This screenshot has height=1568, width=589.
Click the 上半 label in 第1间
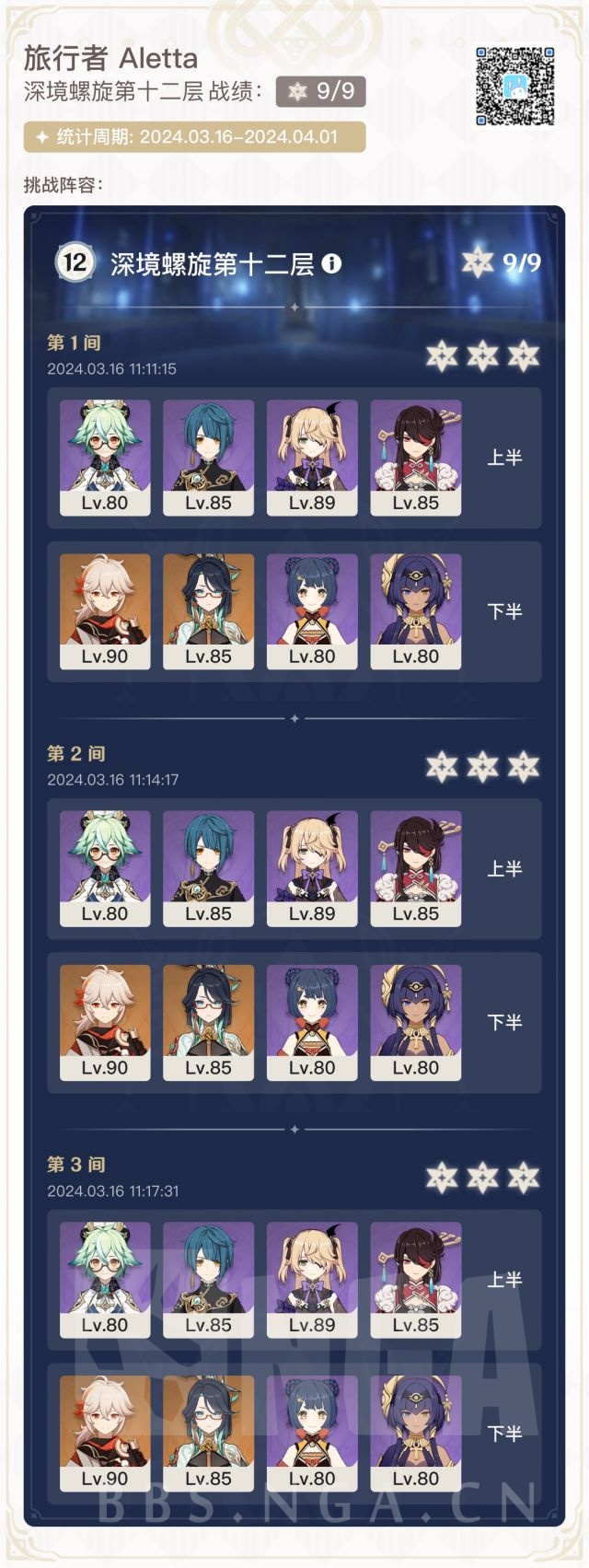tap(504, 458)
